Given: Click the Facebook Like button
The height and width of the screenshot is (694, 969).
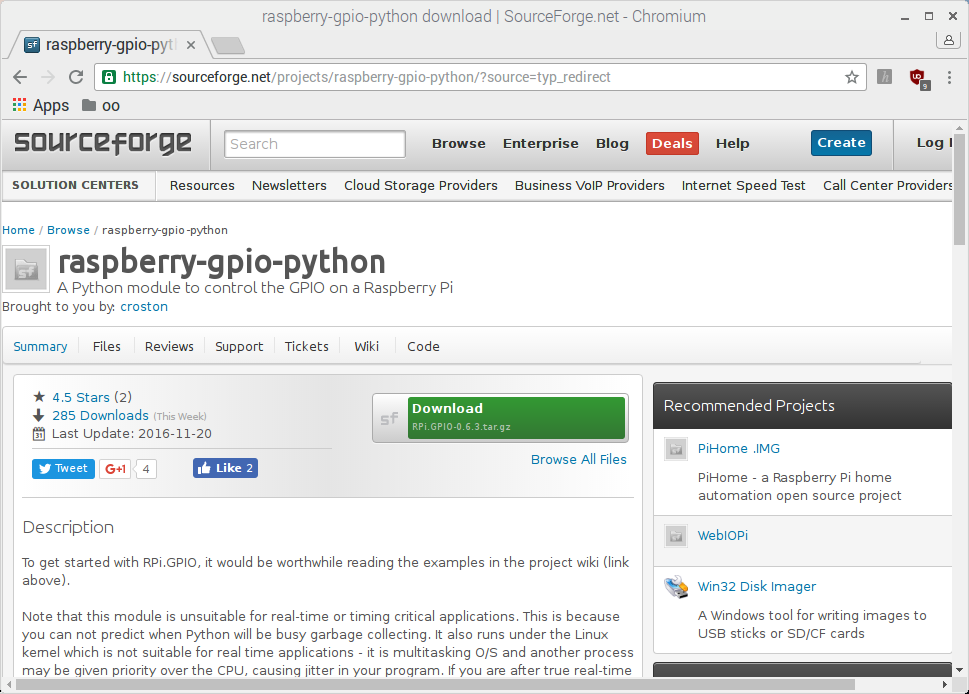Looking at the screenshot, I should (x=225, y=468).
